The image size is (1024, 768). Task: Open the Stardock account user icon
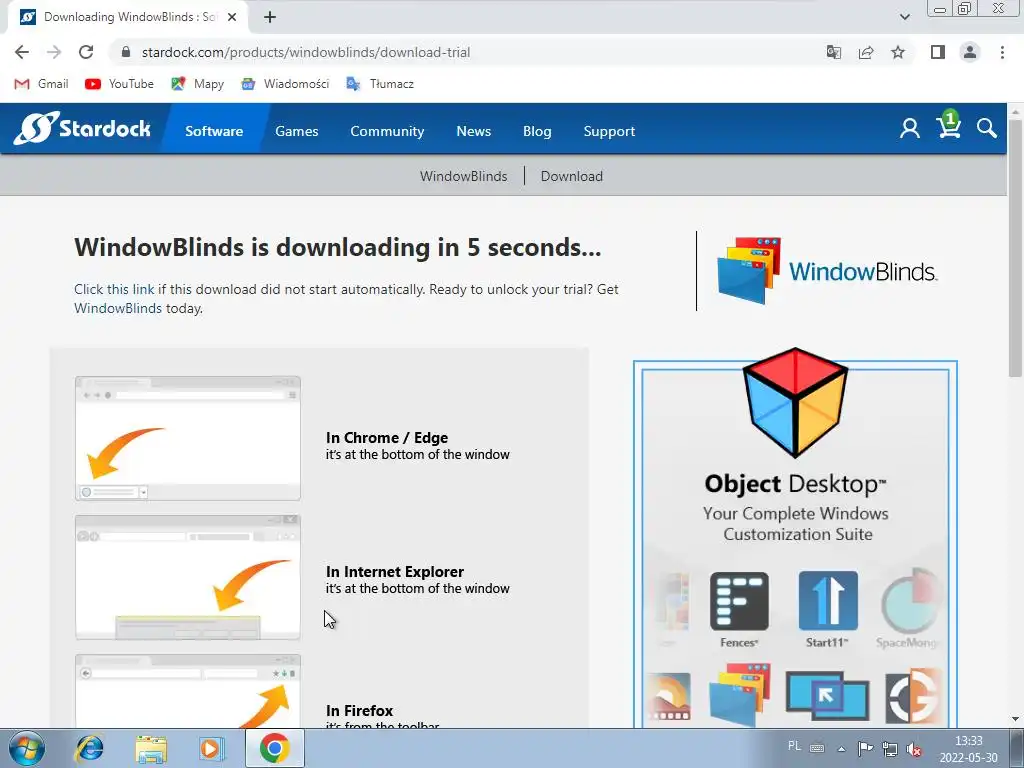[910, 128]
